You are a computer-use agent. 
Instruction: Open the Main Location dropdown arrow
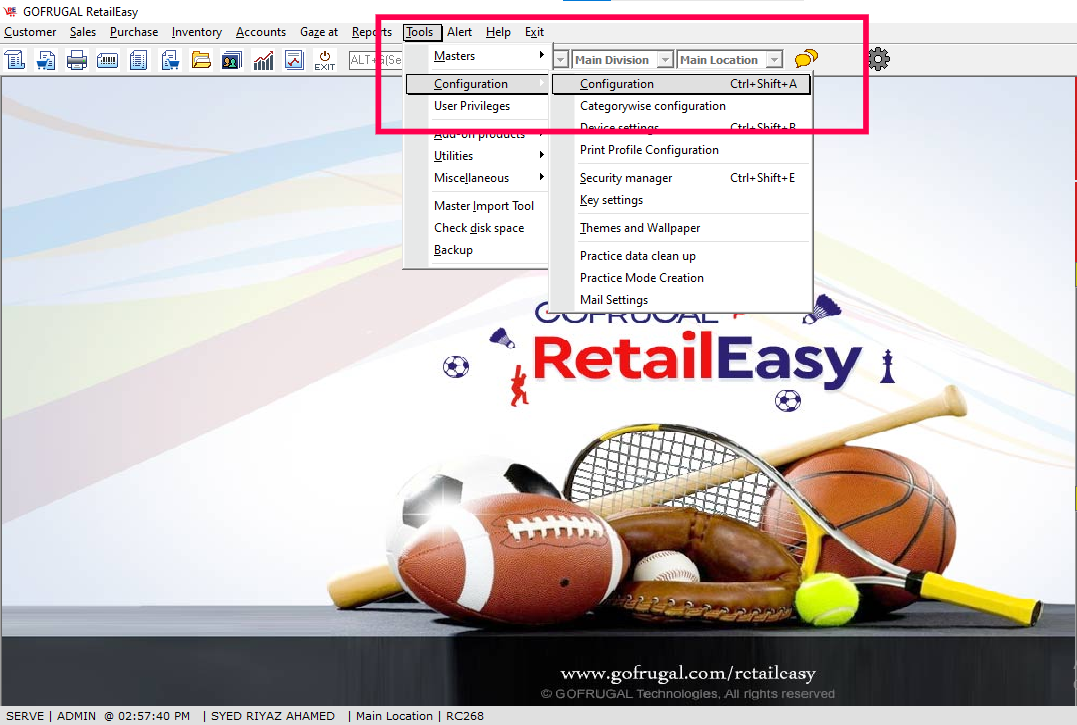click(x=774, y=60)
